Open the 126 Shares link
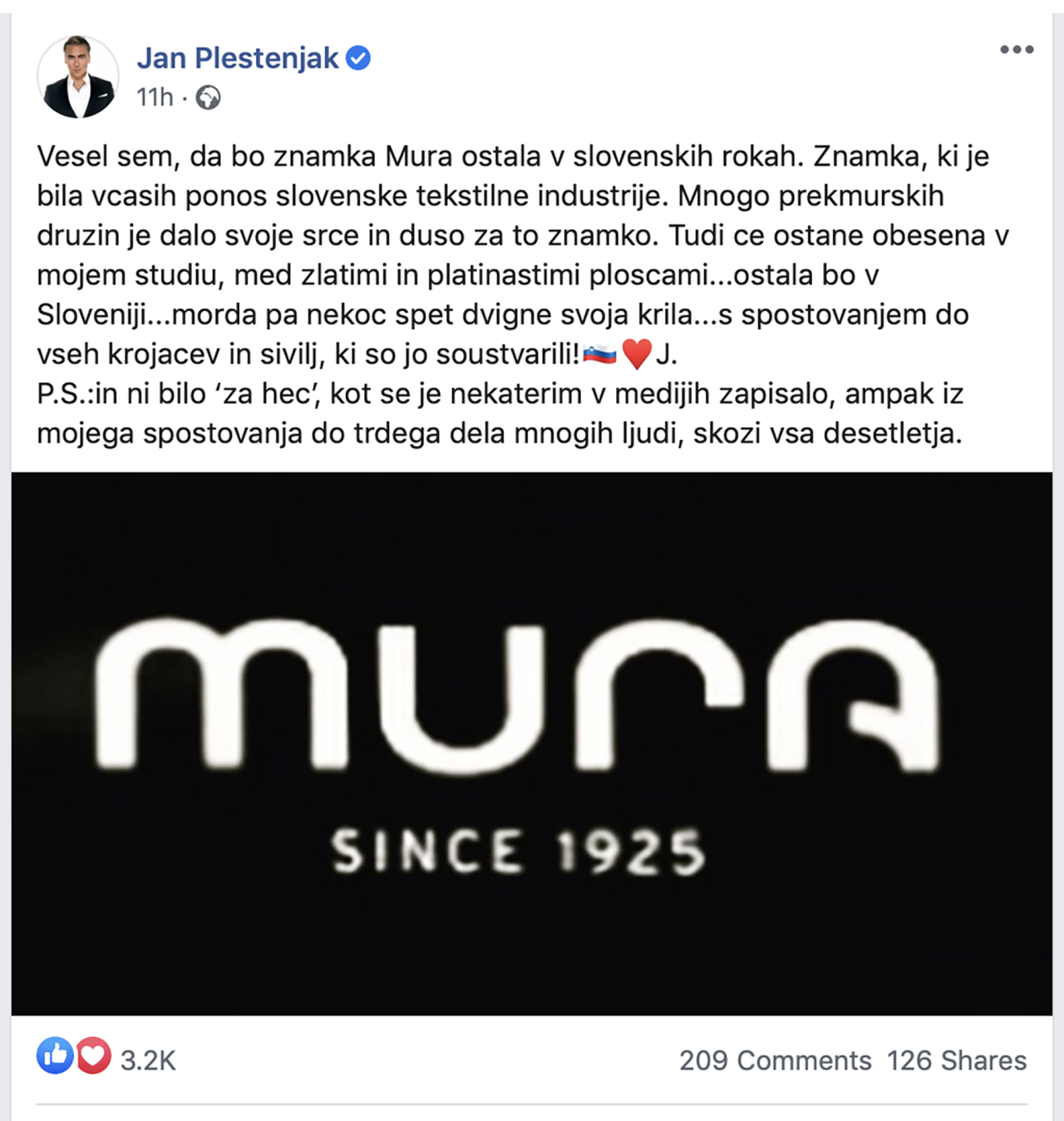The height and width of the screenshot is (1121, 1064). (x=957, y=1060)
